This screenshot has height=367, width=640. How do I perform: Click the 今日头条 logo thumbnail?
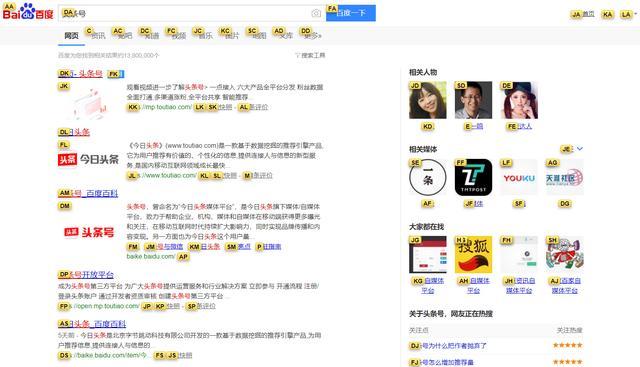point(88,160)
